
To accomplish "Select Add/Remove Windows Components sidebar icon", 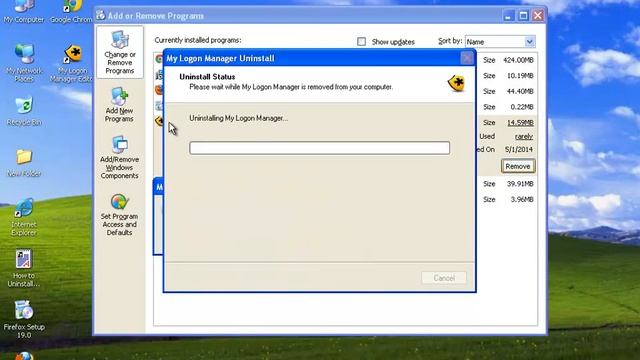I will point(120,157).
